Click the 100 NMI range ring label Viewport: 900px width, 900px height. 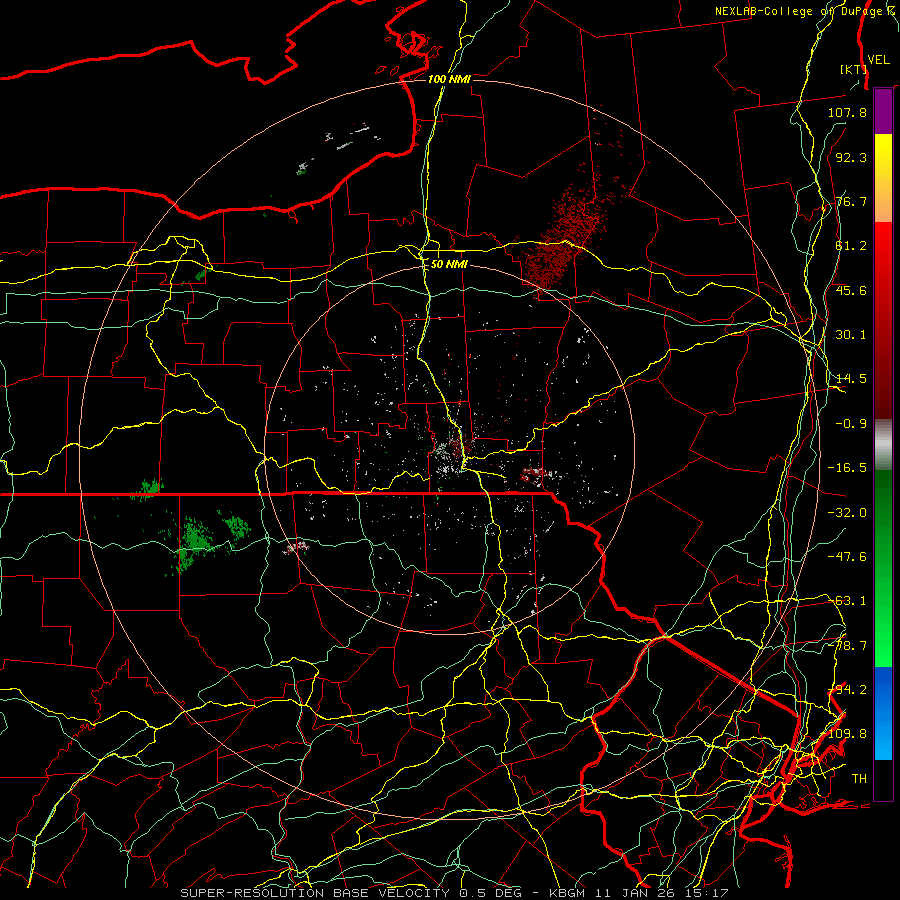(449, 79)
